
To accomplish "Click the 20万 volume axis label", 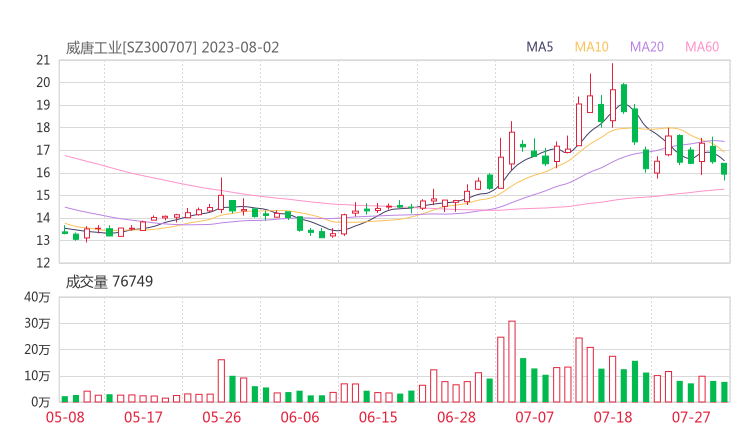I will tap(37, 350).
